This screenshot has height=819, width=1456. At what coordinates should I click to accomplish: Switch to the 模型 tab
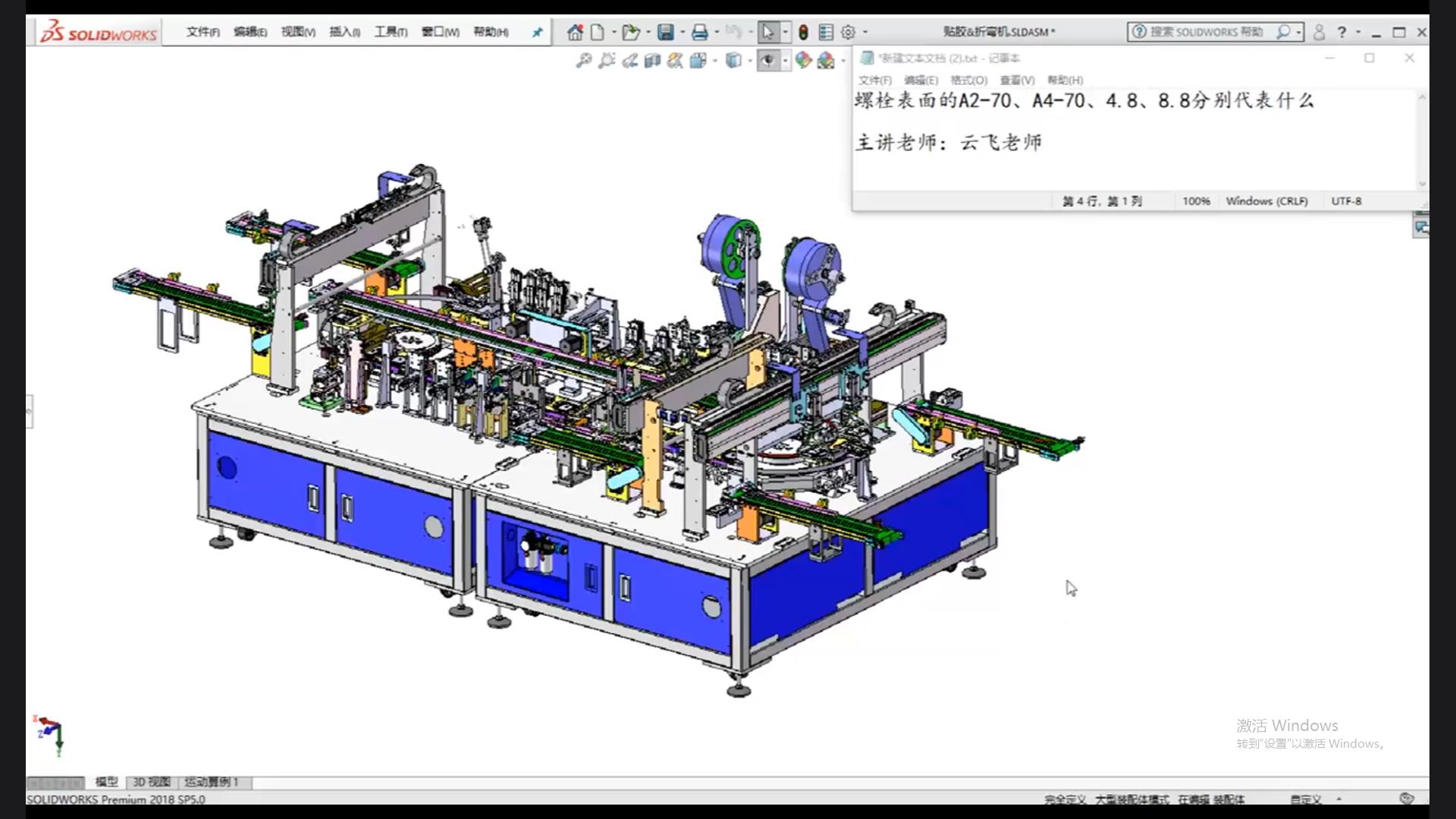[106, 782]
